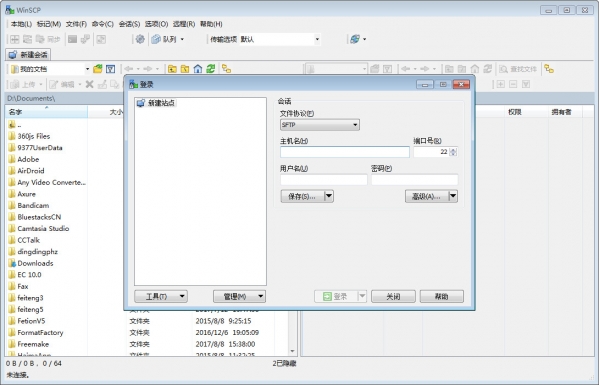This screenshot has width=599, height=385.
Task: Click the remote panel plus select icon
Action: tap(500, 84)
